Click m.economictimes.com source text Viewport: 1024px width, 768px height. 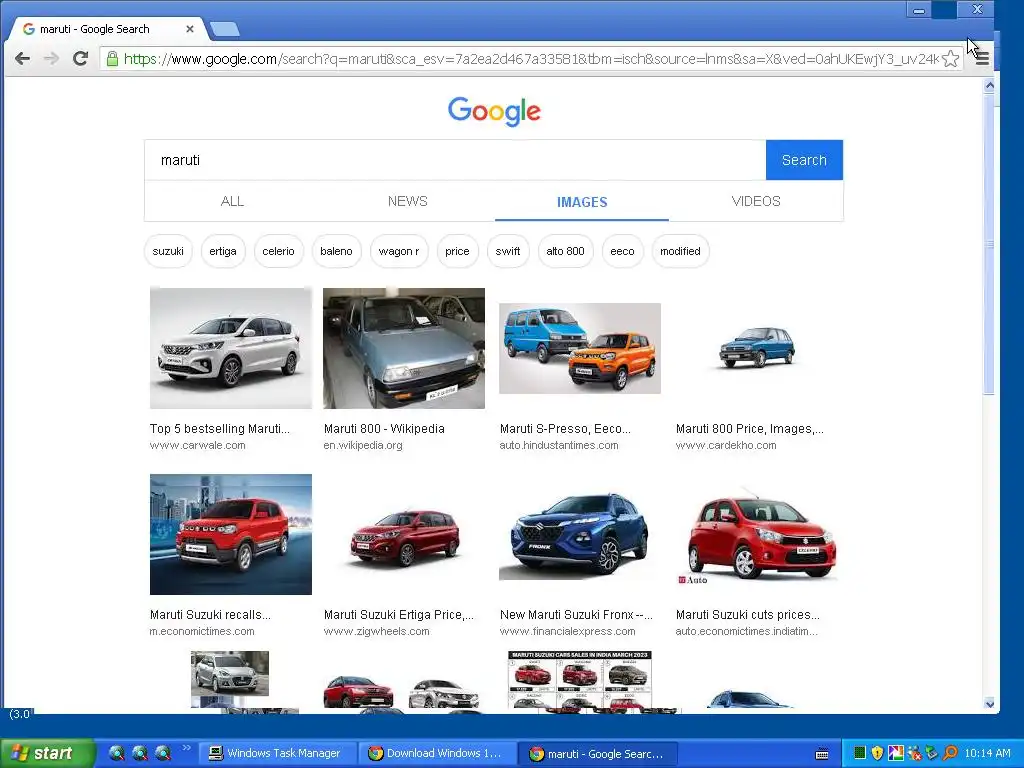pos(202,632)
